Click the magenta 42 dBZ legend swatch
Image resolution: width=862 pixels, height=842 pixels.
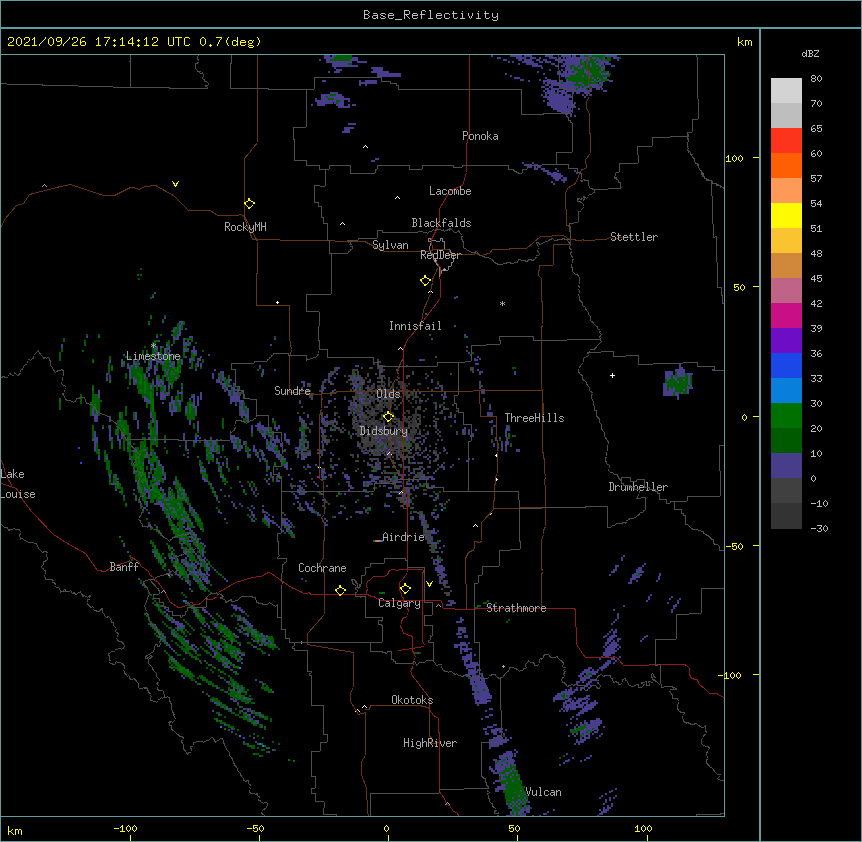pyautogui.click(x=786, y=315)
